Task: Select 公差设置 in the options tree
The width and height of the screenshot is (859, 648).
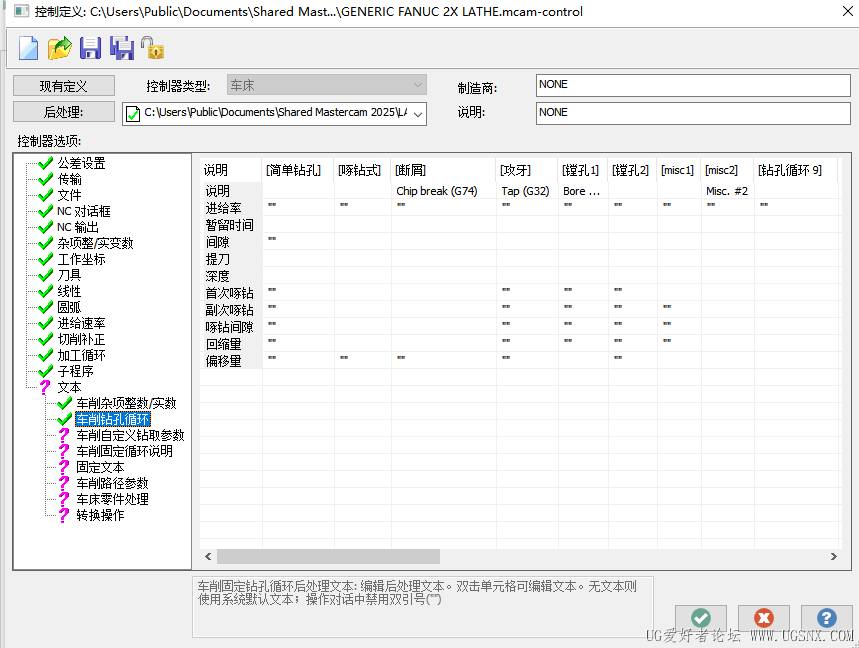Action: tap(81, 163)
